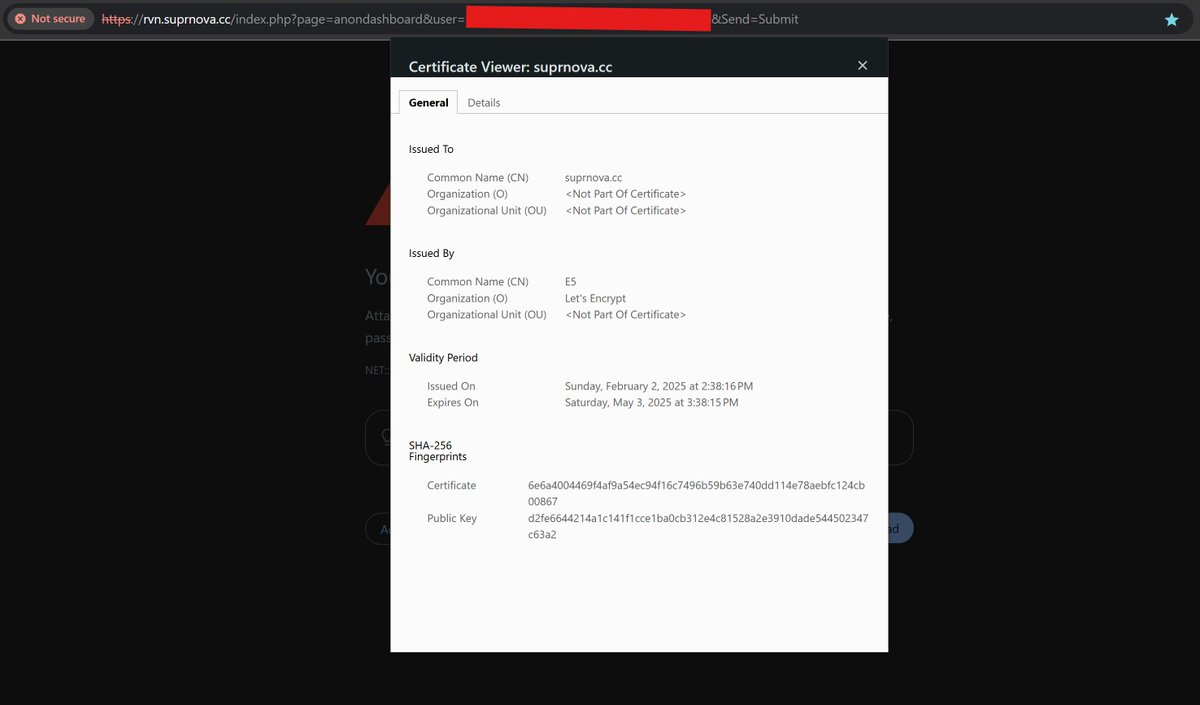Click the issuer common name E5
Screen dimensions: 1200x705
pos(571,282)
